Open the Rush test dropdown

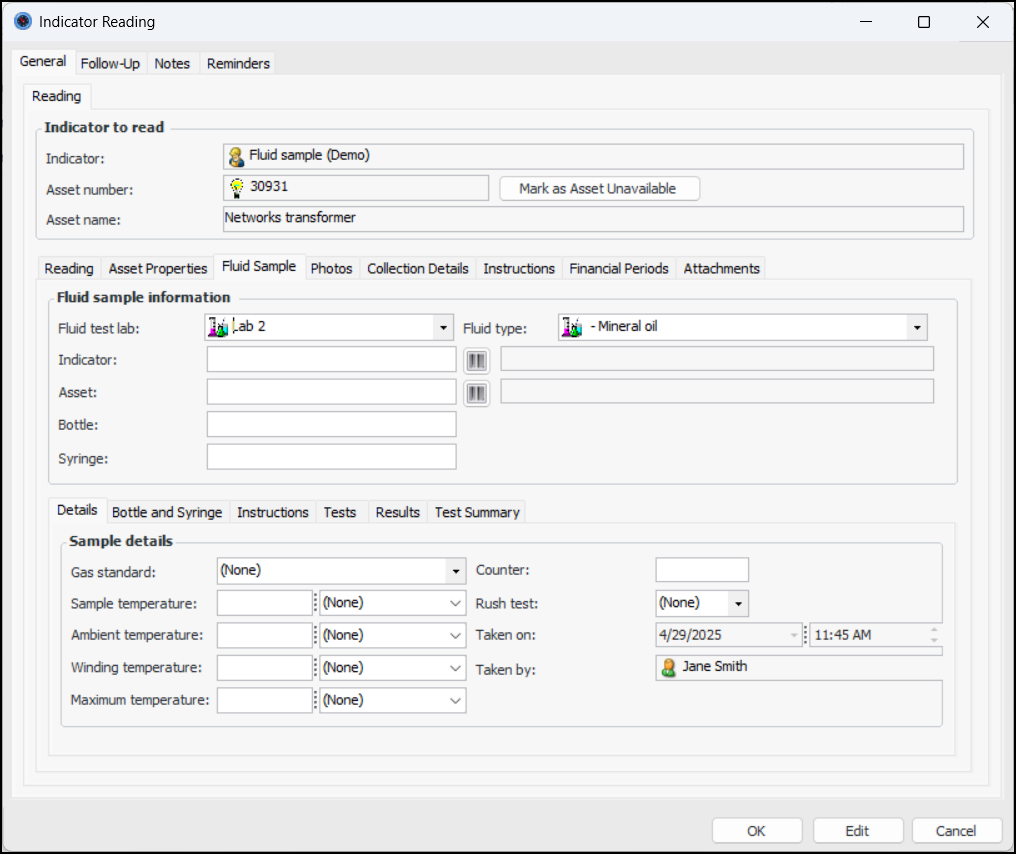pos(738,604)
